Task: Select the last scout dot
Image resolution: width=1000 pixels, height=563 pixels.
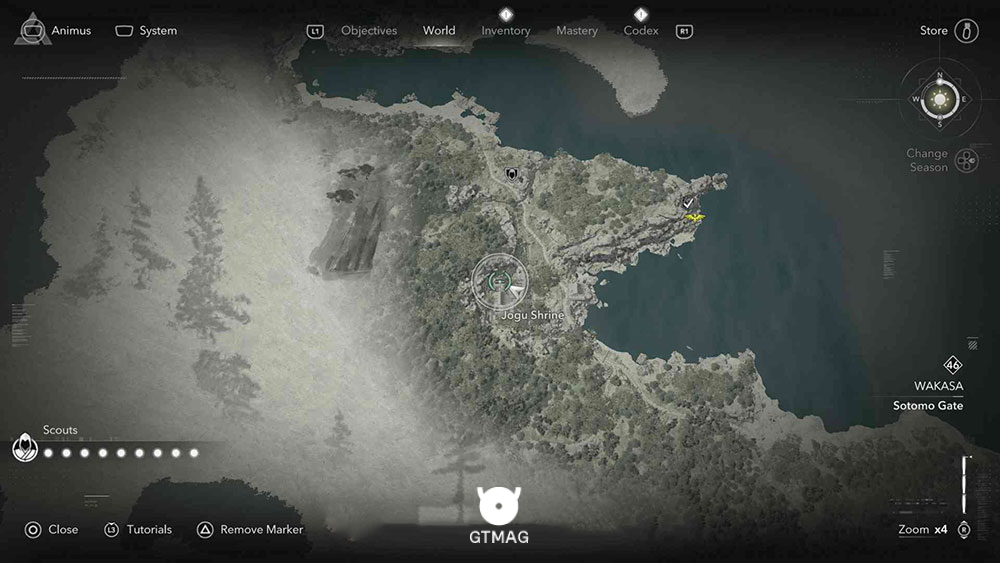Action: coord(195,453)
